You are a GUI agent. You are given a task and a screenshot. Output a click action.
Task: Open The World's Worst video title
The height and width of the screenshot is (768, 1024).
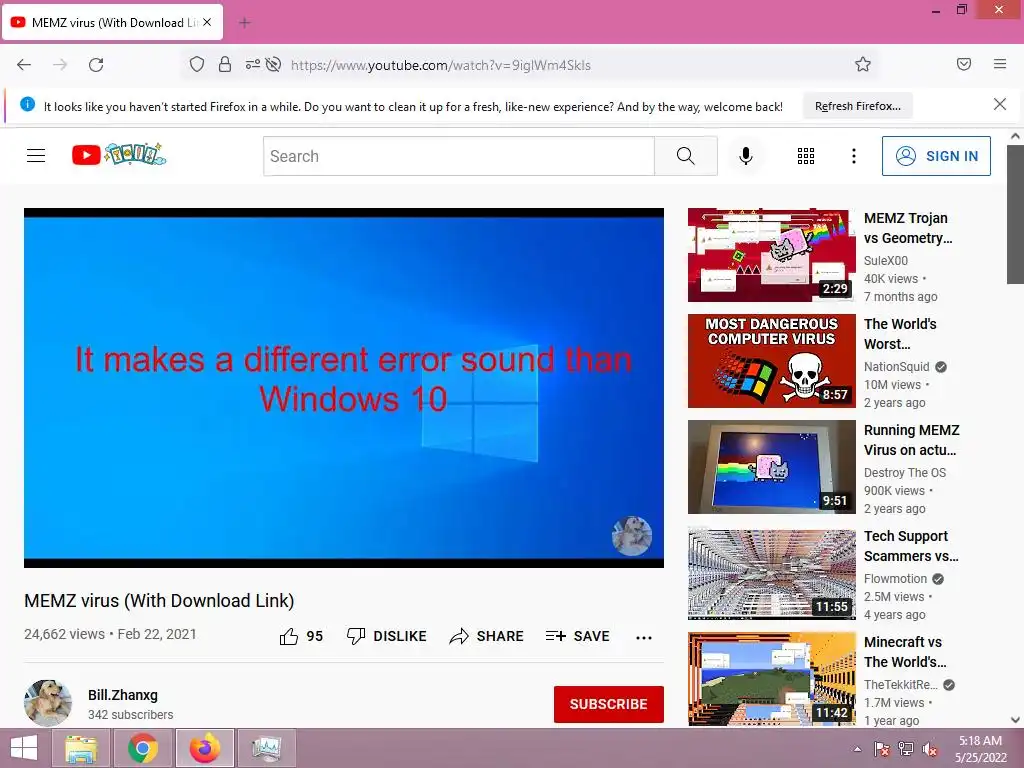(x=900, y=334)
